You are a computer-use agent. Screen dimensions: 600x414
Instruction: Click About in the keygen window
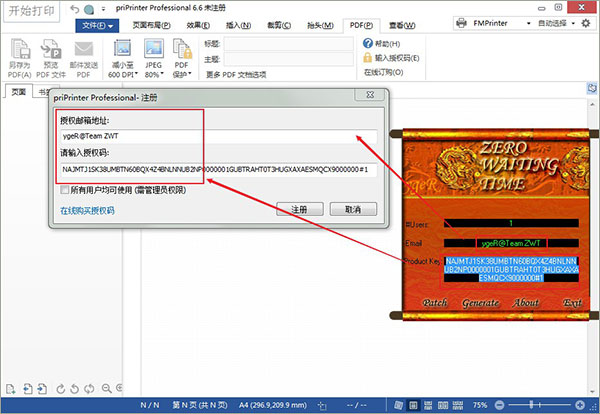(x=526, y=303)
